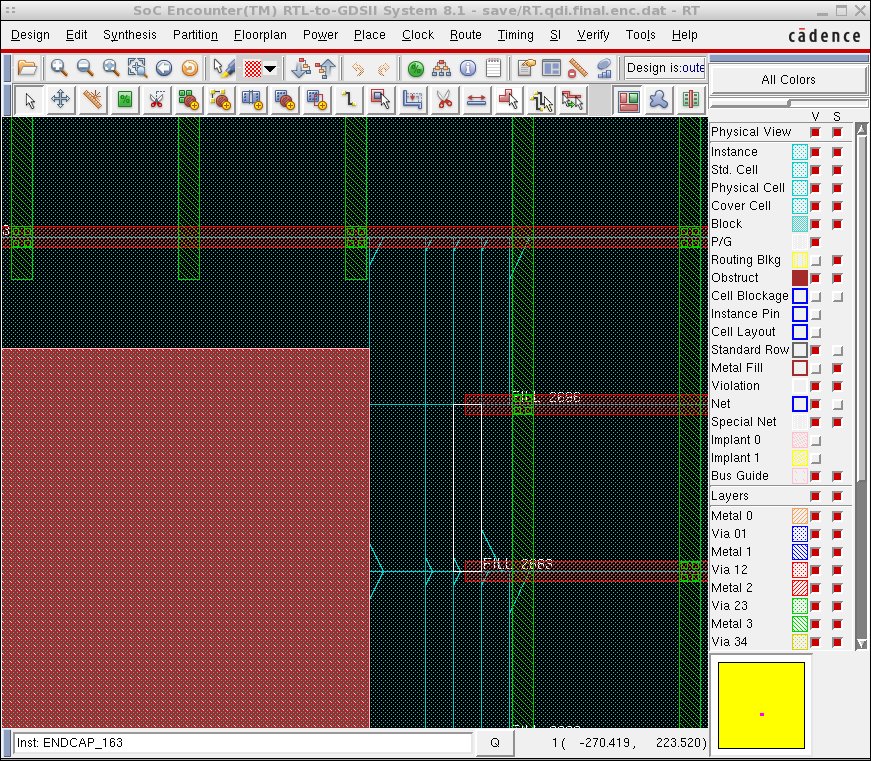Open the Synthesis menu
The height and width of the screenshot is (761, 871).
click(130, 35)
